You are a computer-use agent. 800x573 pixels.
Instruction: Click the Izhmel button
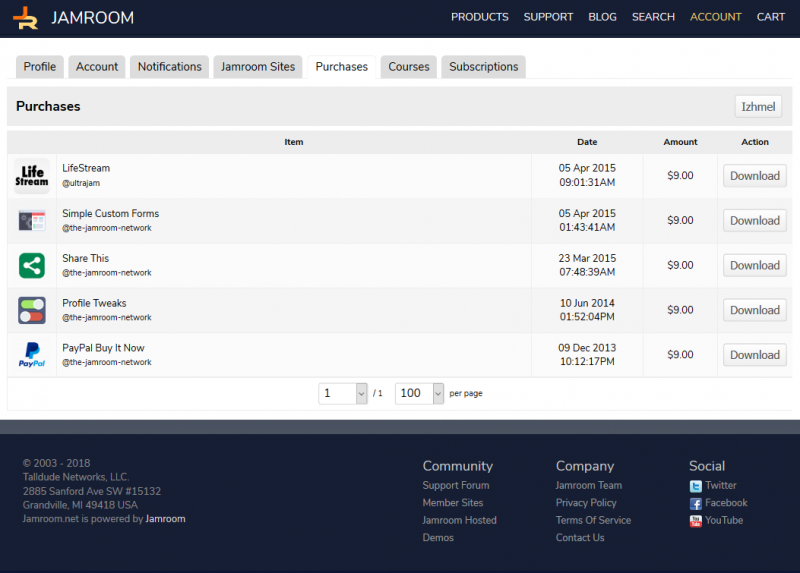point(758,107)
